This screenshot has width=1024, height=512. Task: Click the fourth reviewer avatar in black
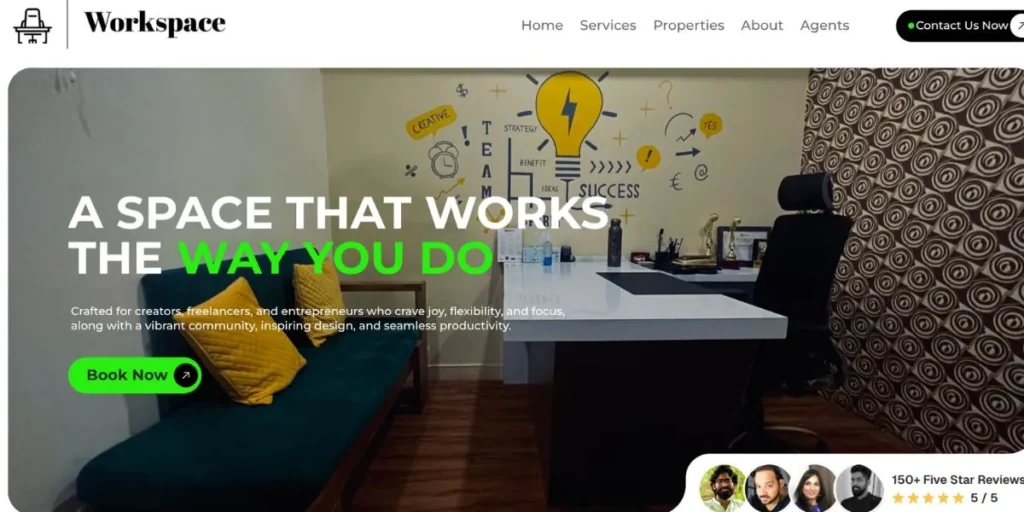(859, 488)
